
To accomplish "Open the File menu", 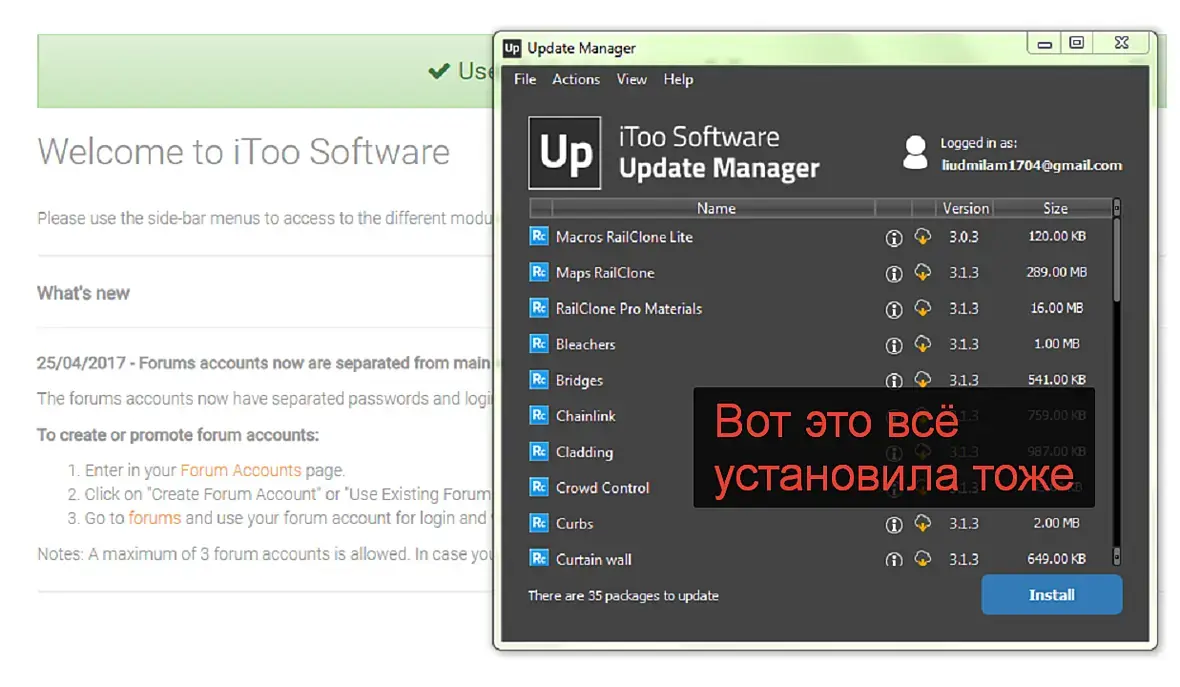I will [x=525, y=79].
